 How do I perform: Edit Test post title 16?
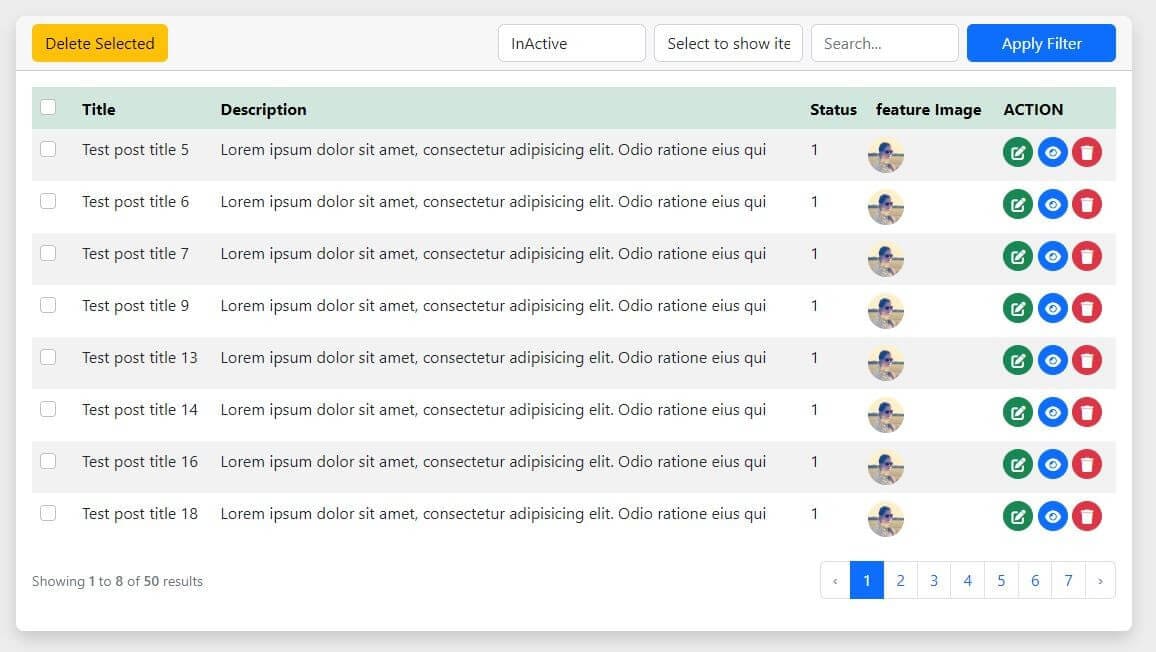[1017, 464]
